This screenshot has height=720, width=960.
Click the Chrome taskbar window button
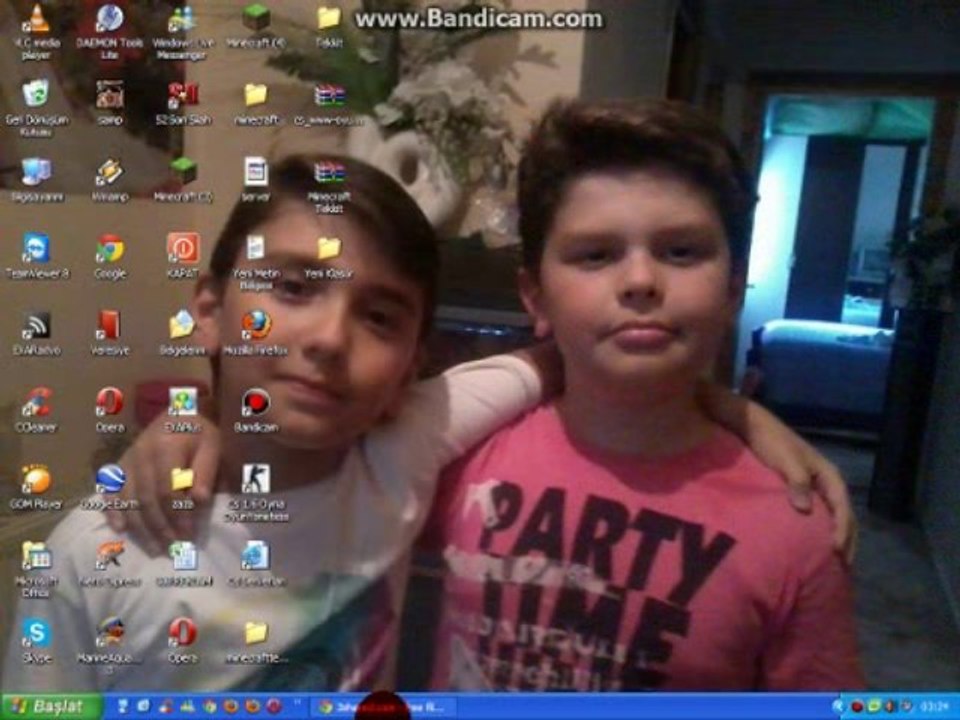pyautogui.click(x=383, y=707)
